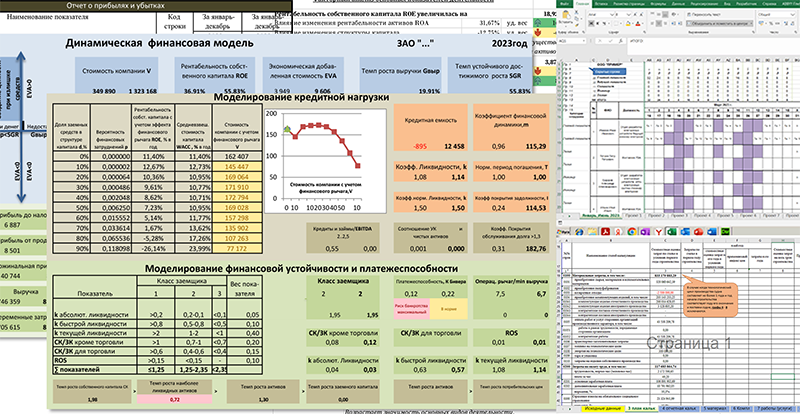The width and height of the screenshot is (800, 414).
Task: Select the yellow Исходные данные sheet tab
Action: 603,408
